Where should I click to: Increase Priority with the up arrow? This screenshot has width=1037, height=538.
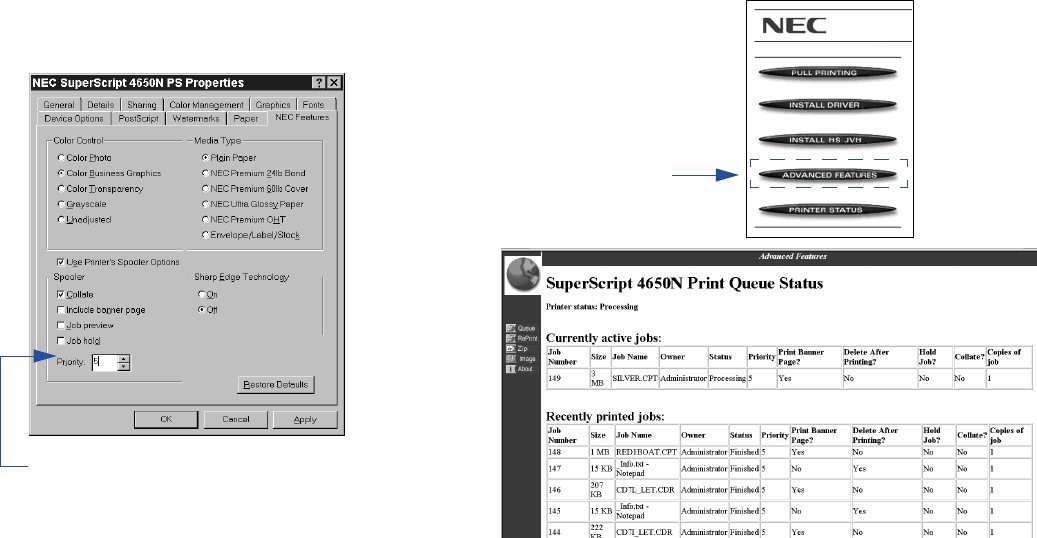coord(124,359)
